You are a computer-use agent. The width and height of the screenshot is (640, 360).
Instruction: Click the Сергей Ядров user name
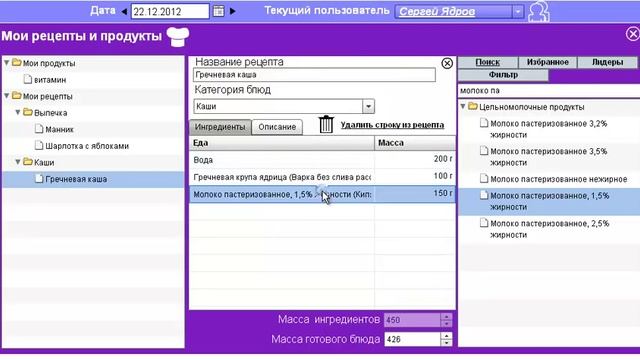tap(437, 12)
